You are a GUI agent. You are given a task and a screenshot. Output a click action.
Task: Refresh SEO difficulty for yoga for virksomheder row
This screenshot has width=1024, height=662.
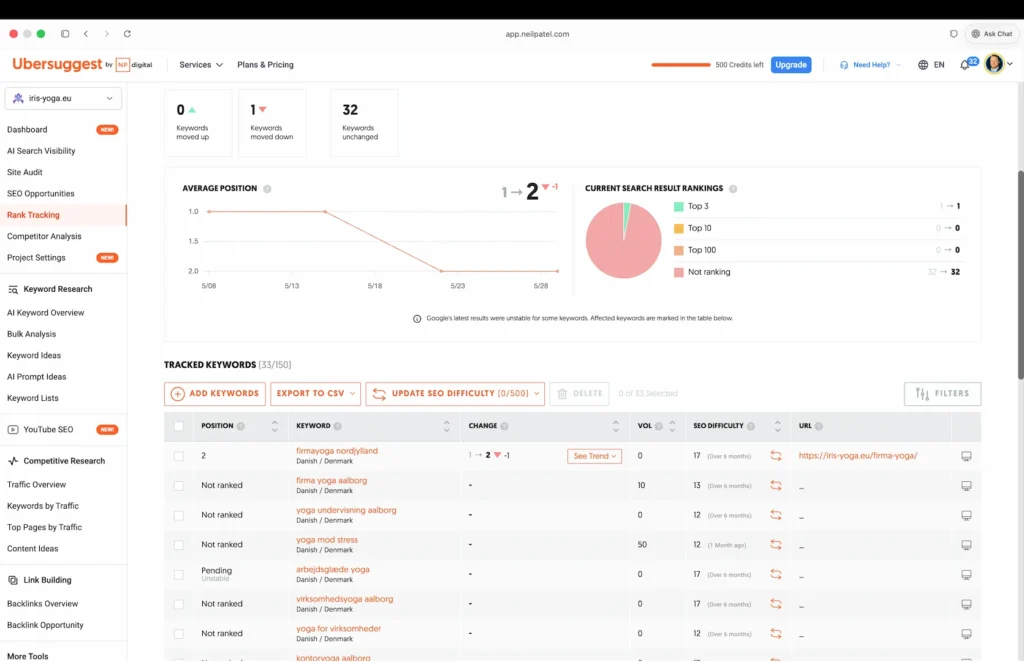[776, 633]
